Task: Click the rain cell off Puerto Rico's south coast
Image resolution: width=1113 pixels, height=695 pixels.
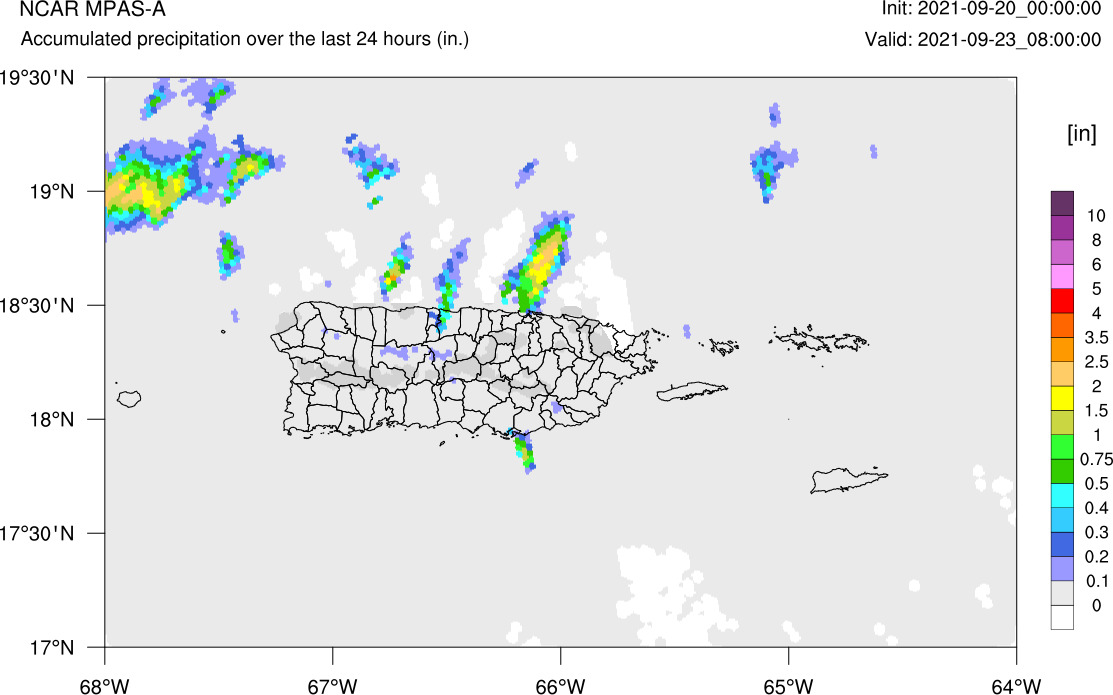Action: [x=525, y=452]
